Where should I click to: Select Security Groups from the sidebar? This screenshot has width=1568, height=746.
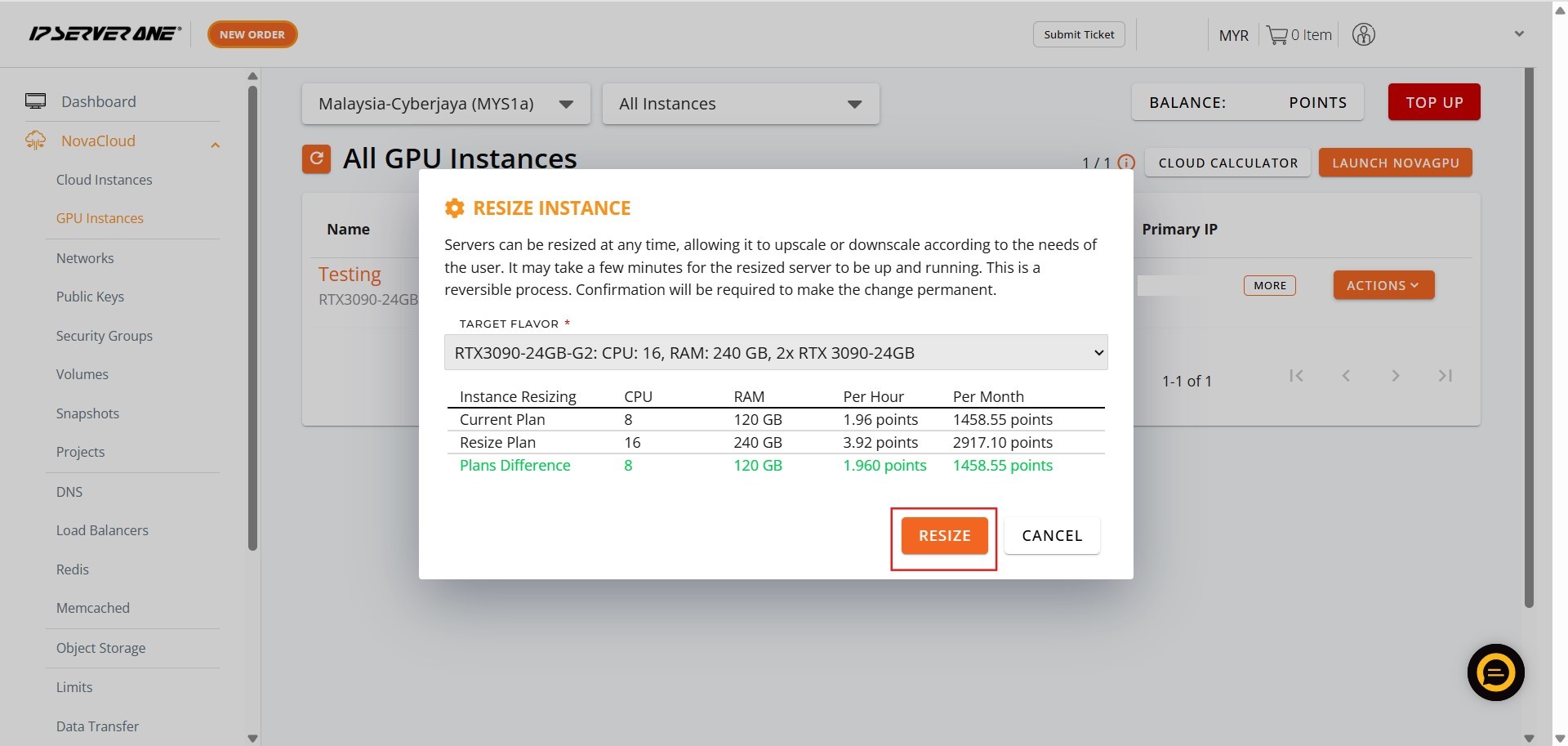click(x=104, y=336)
